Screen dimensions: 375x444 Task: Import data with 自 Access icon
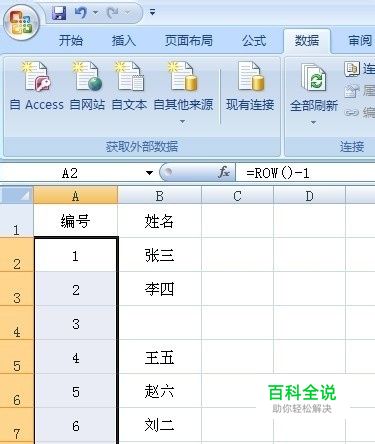pos(37,77)
